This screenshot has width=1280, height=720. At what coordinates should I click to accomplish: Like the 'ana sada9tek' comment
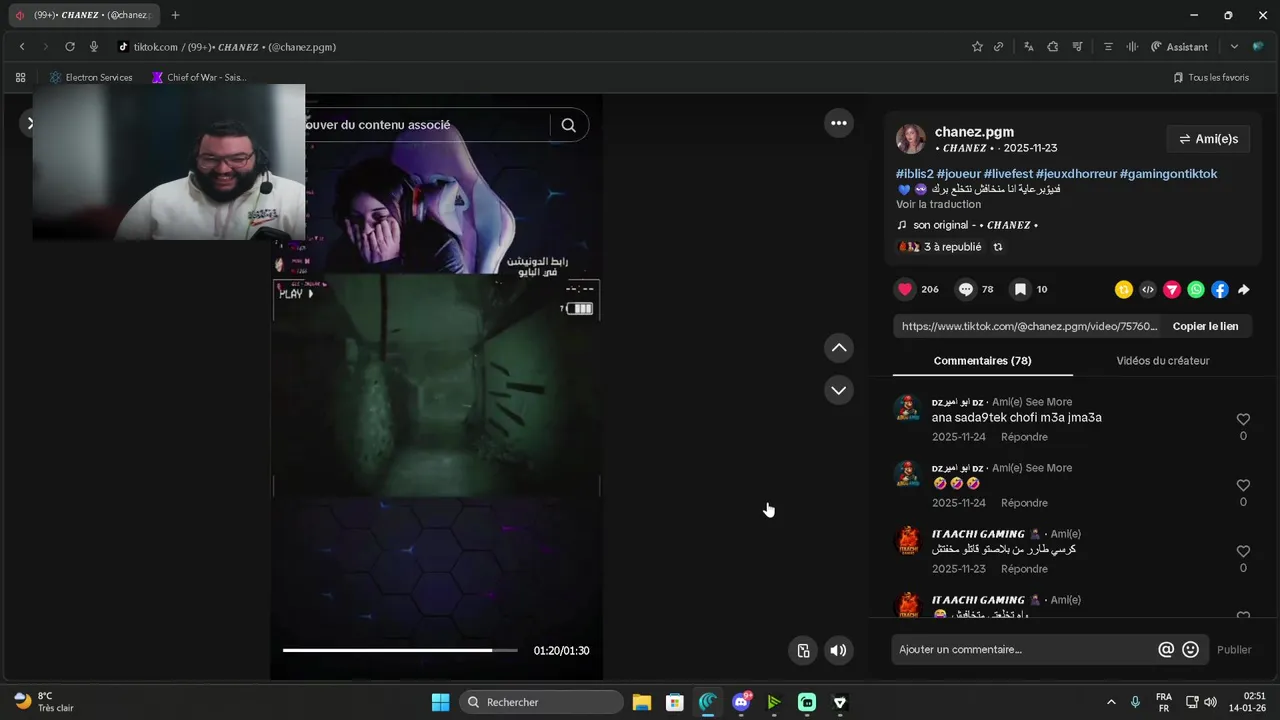pos(1243,419)
